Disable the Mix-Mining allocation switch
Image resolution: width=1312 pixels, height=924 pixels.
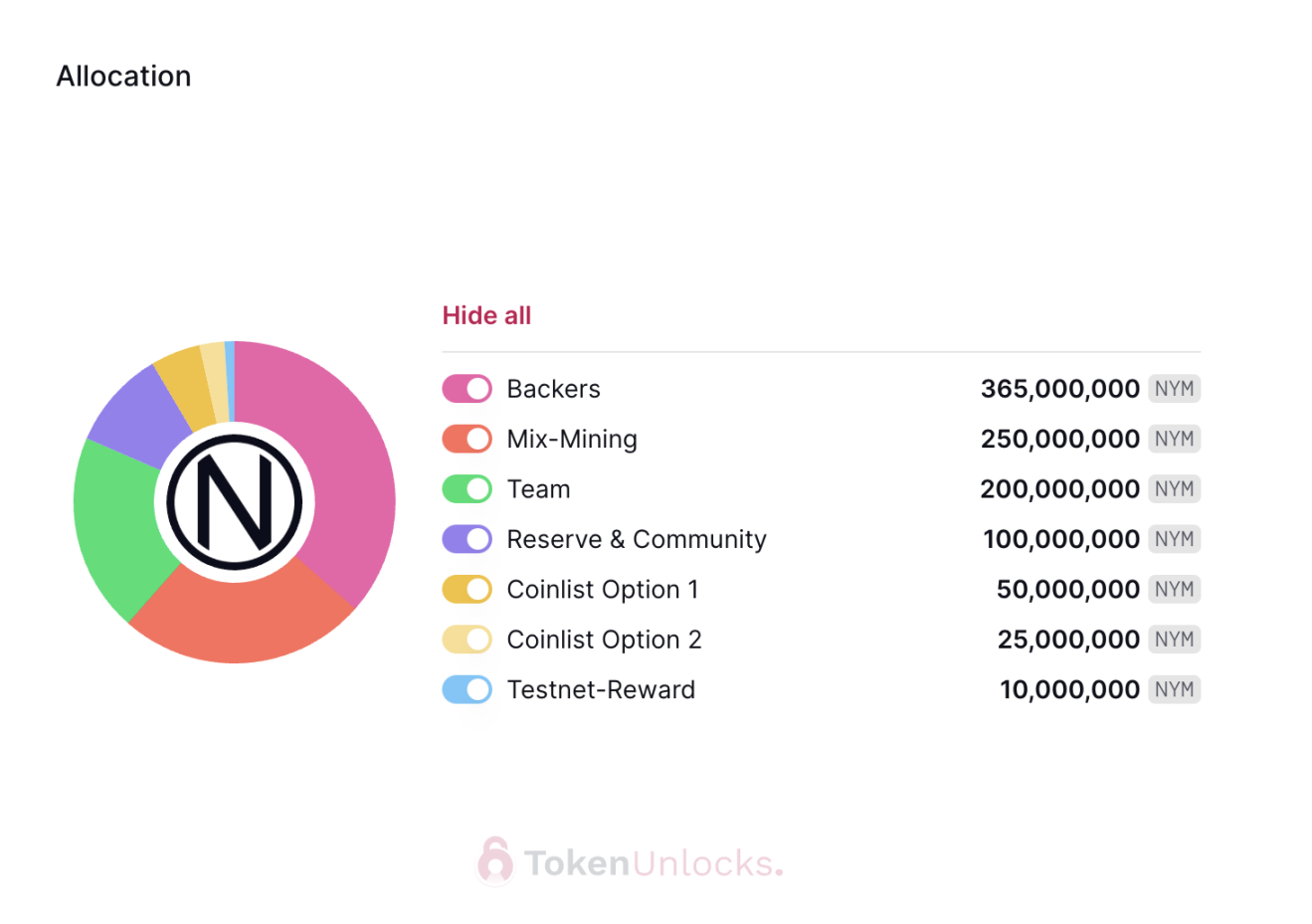[x=467, y=439]
